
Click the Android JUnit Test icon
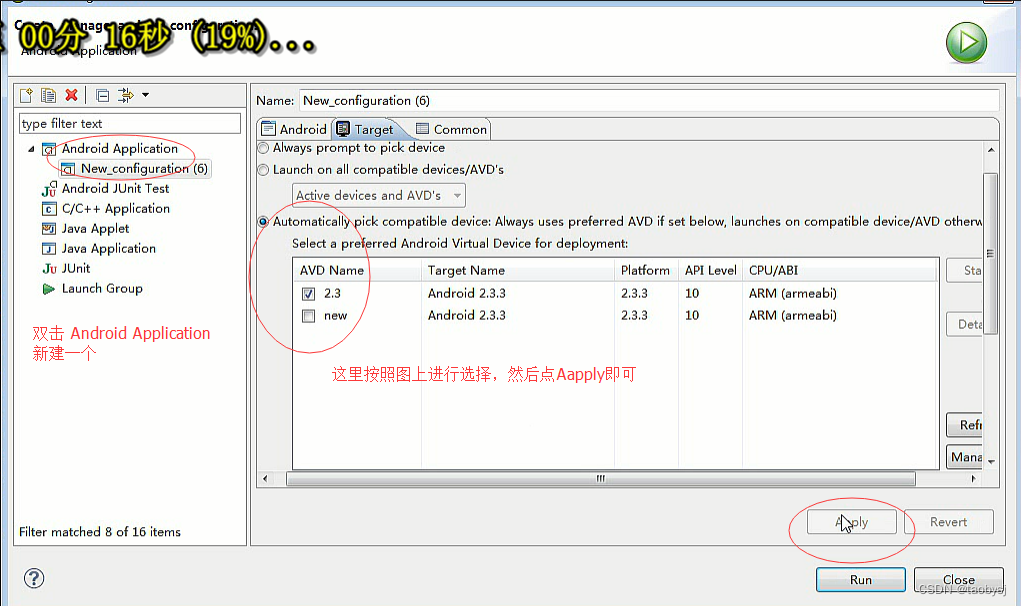pyautogui.click(x=49, y=189)
